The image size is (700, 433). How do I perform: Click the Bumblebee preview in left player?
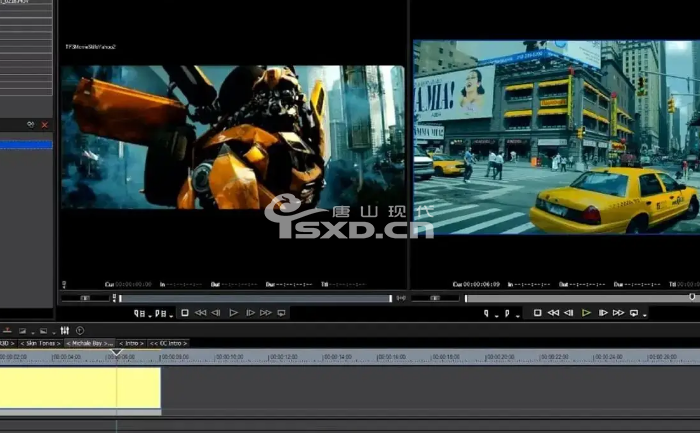click(x=233, y=137)
